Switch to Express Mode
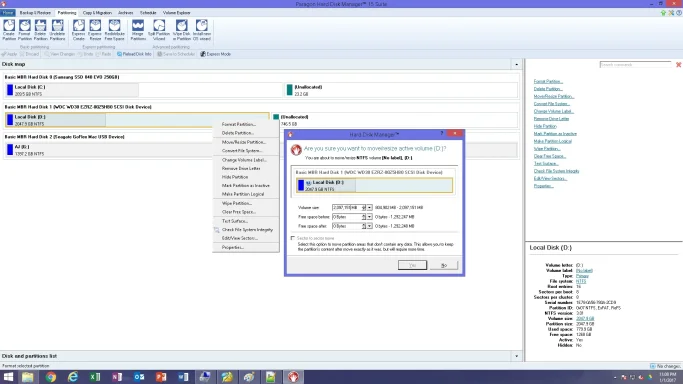 click(x=216, y=54)
